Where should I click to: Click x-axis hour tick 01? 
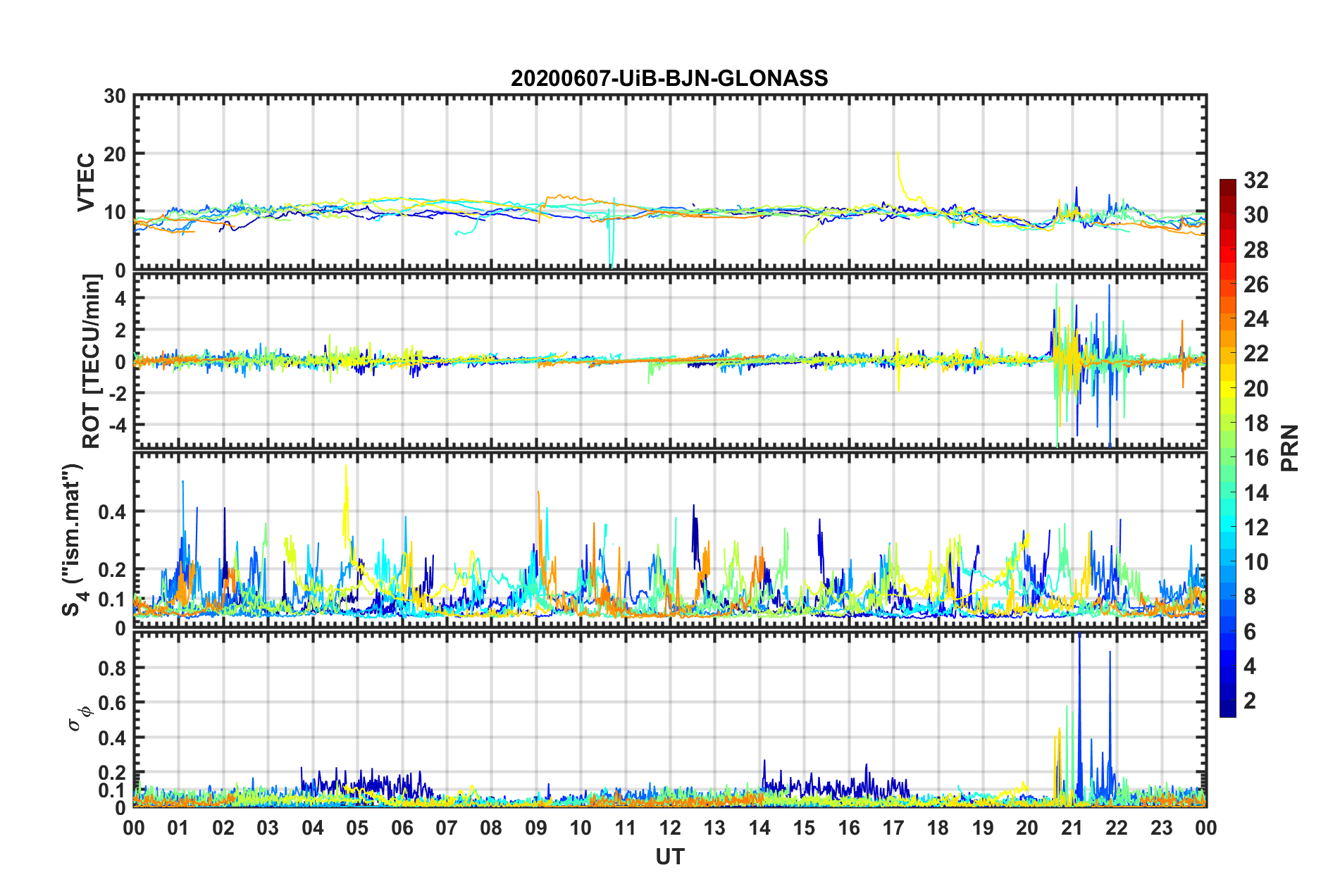178,828
